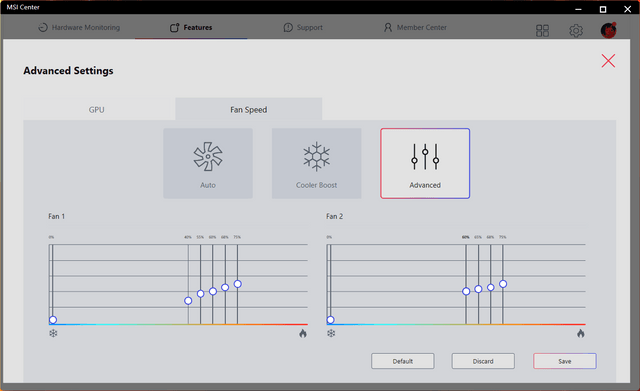Open the Hardware Monitoring tab

coord(79,27)
